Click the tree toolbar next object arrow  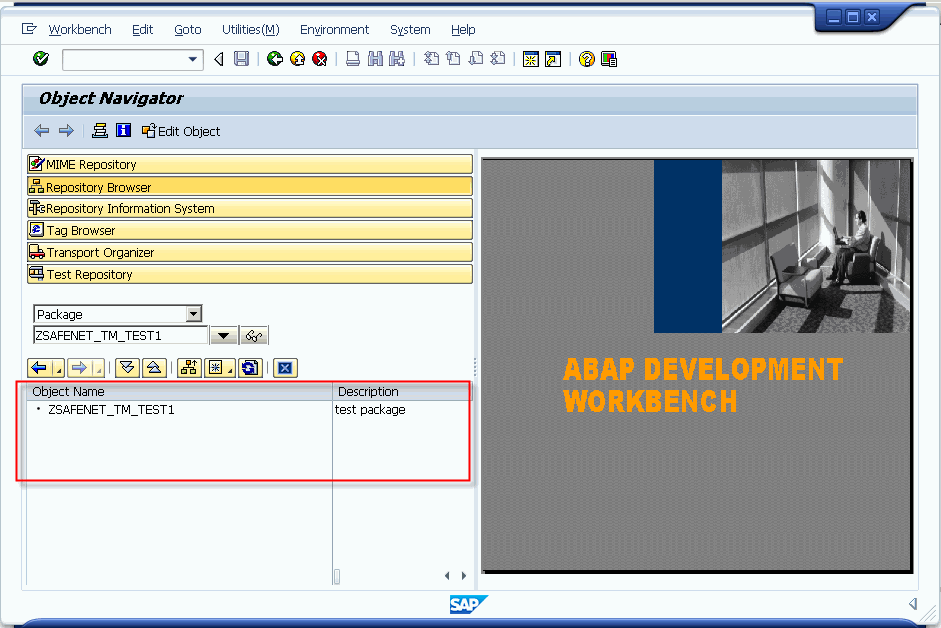[x=79, y=368]
